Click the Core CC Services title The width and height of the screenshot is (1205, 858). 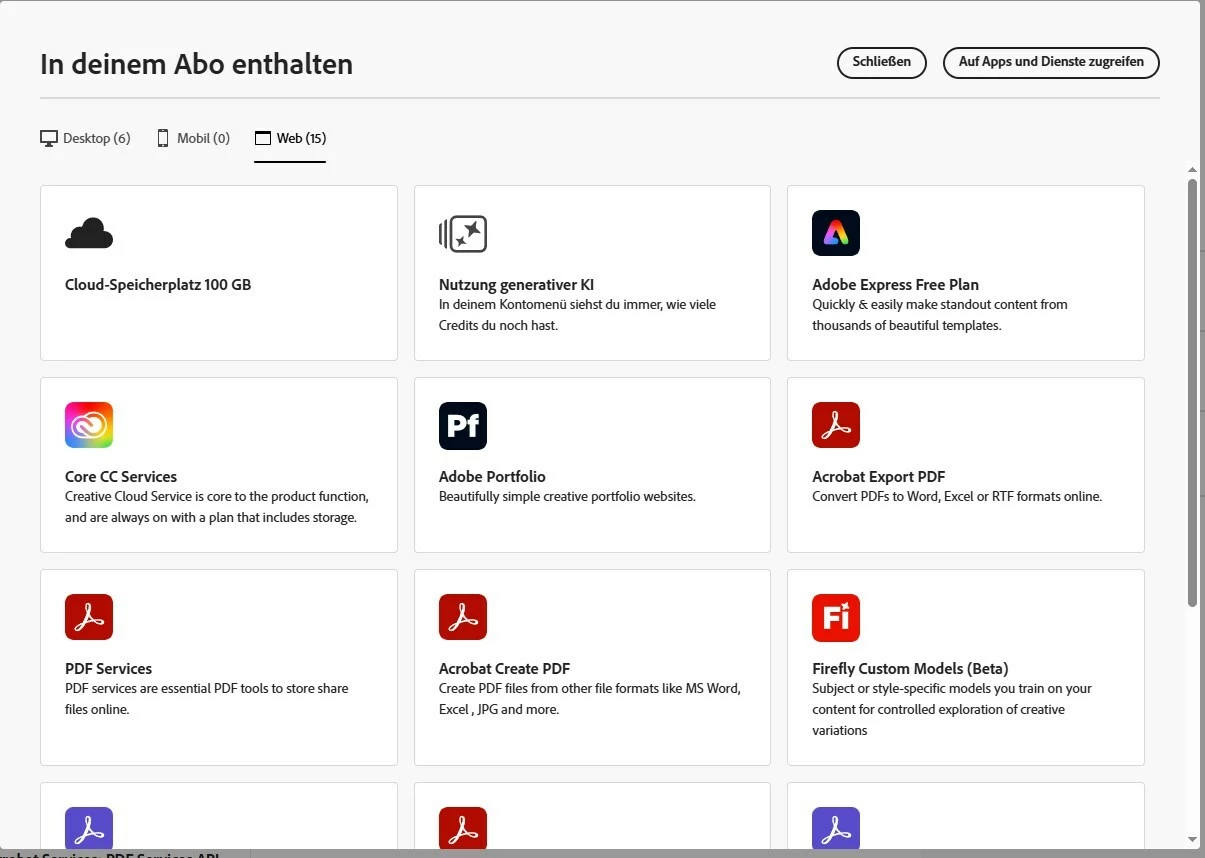tap(121, 477)
